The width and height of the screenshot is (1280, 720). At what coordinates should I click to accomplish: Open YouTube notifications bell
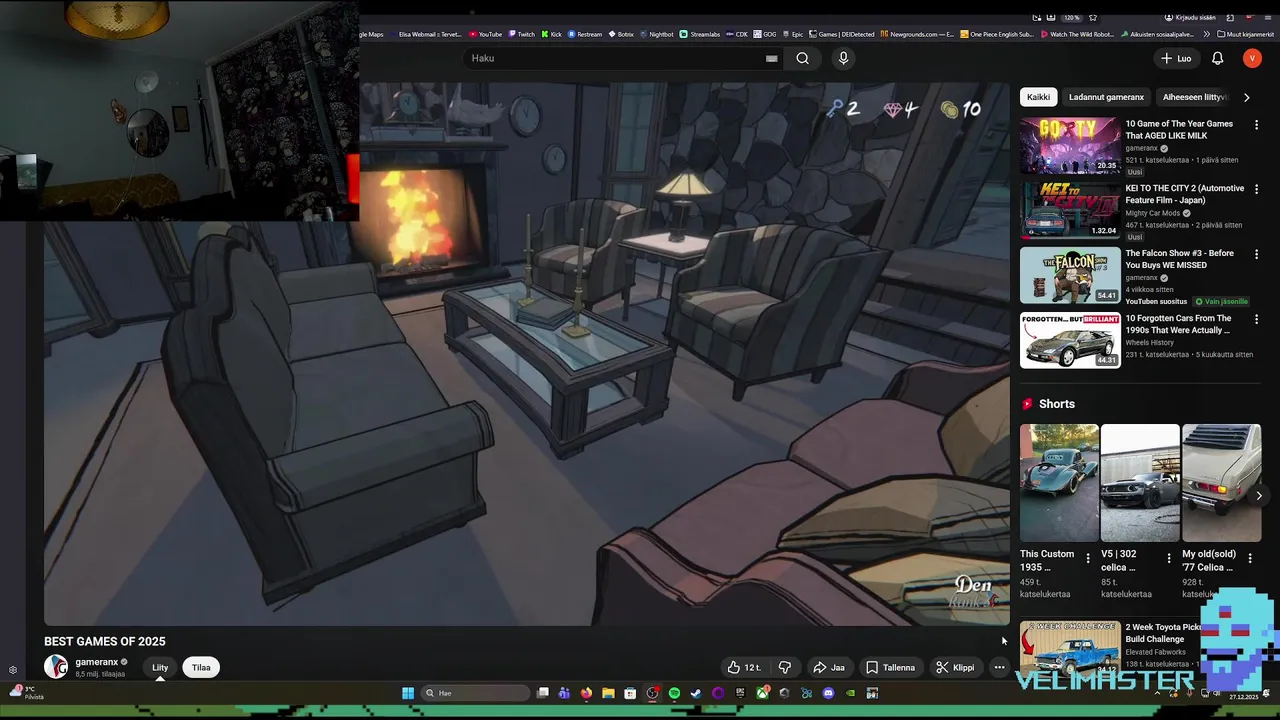pos(1217,58)
